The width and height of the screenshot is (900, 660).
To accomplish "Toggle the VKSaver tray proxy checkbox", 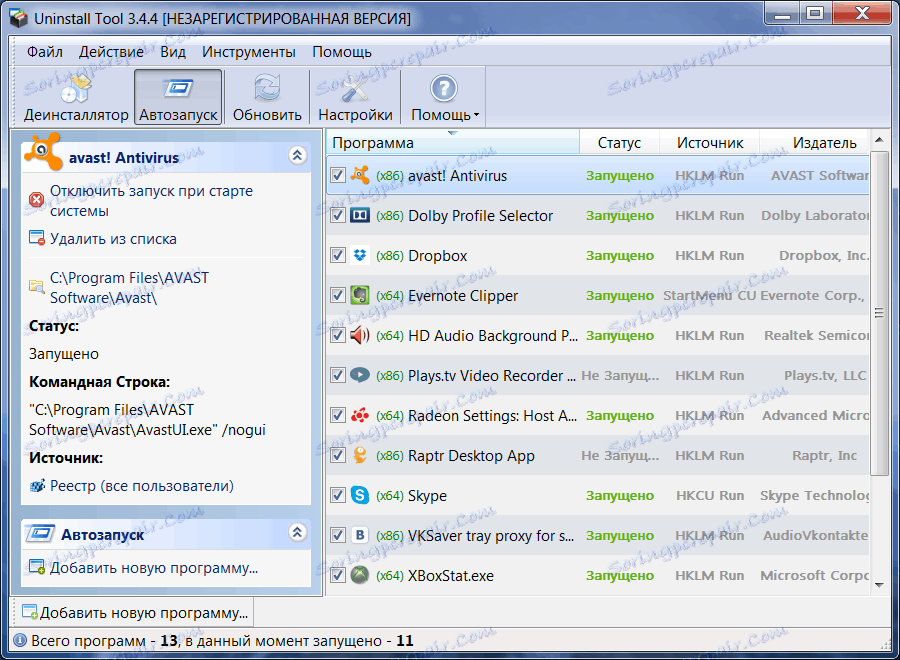I will 338,535.
